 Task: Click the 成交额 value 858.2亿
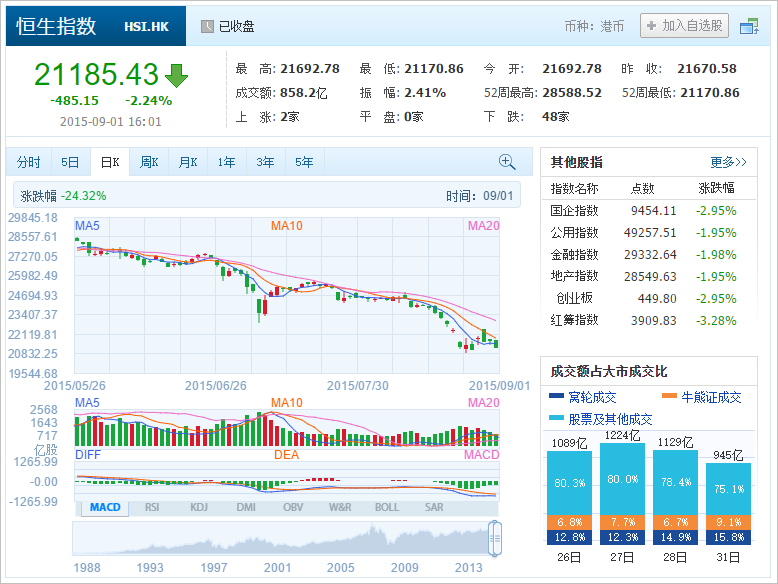tap(304, 93)
